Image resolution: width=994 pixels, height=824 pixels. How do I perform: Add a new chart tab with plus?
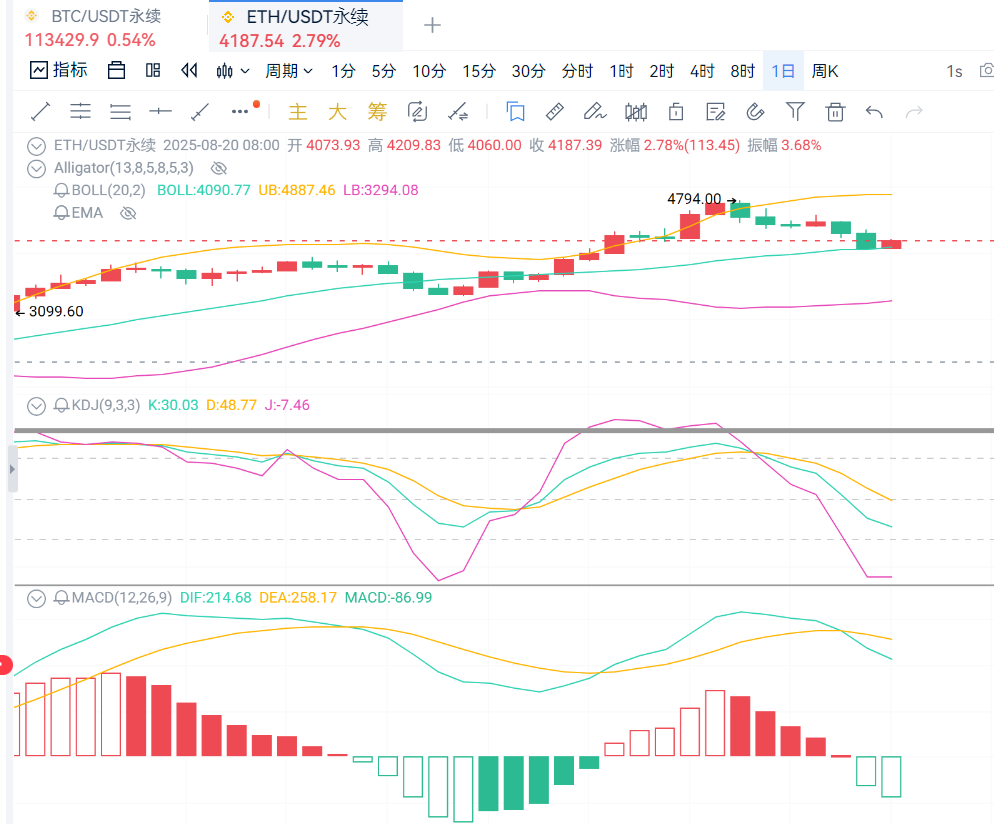pyautogui.click(x=432, y=25)
